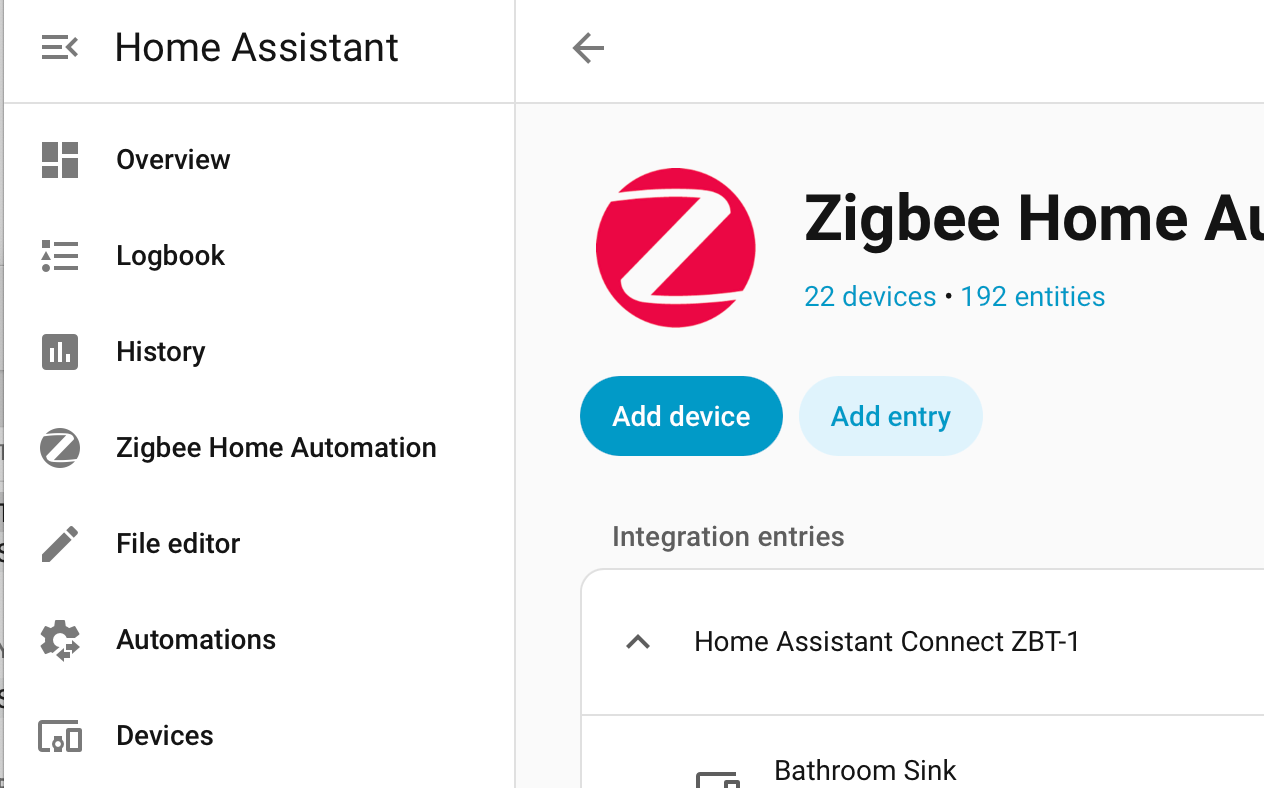Click the red Zigbee logo
This screenshot has width=1264, height=788.
[676, 247]
